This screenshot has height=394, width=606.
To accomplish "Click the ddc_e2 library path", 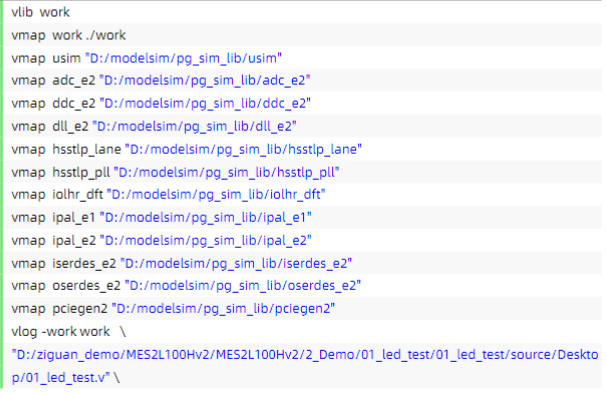I will (205, 103).
